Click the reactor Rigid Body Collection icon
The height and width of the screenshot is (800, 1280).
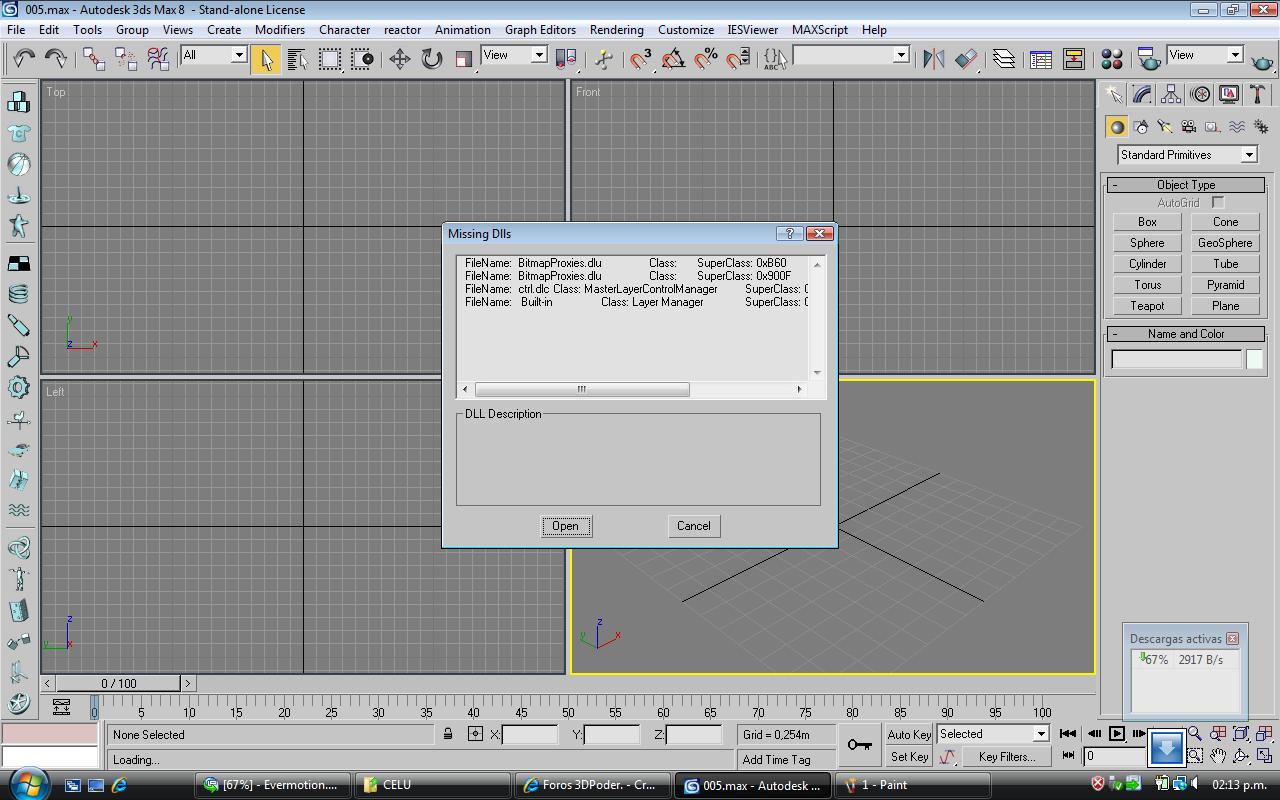pos(18,102)
